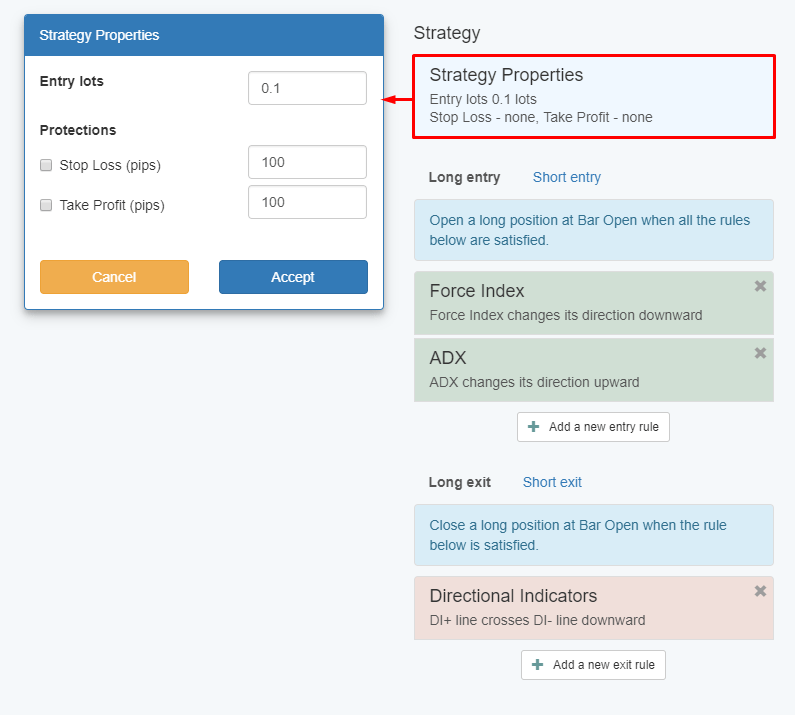Image resolution: width=795 pixels, height=715 pixels.
Task: Open the Strategy Properties panel
Action: [593, 96]
